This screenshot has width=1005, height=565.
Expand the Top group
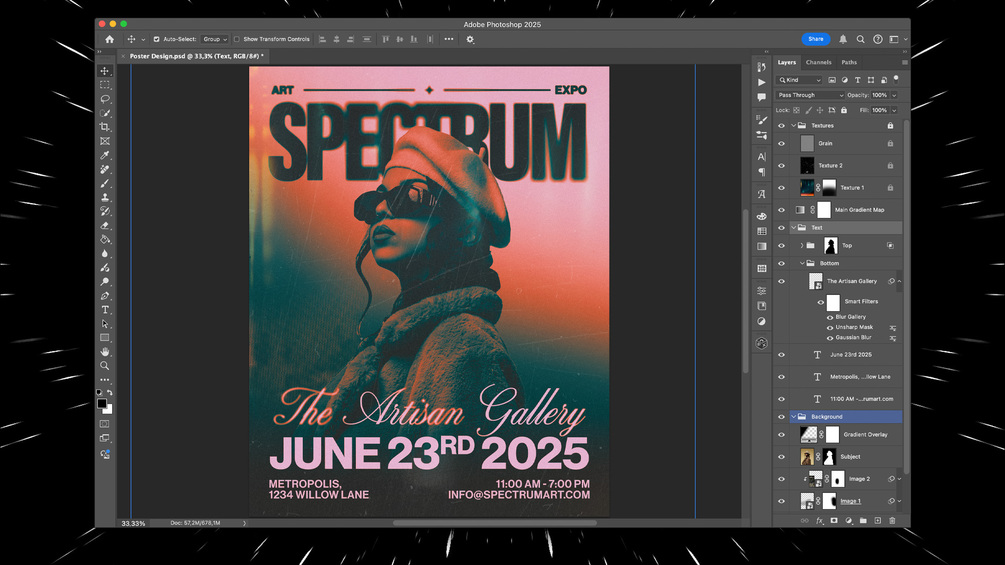(802, 245)
